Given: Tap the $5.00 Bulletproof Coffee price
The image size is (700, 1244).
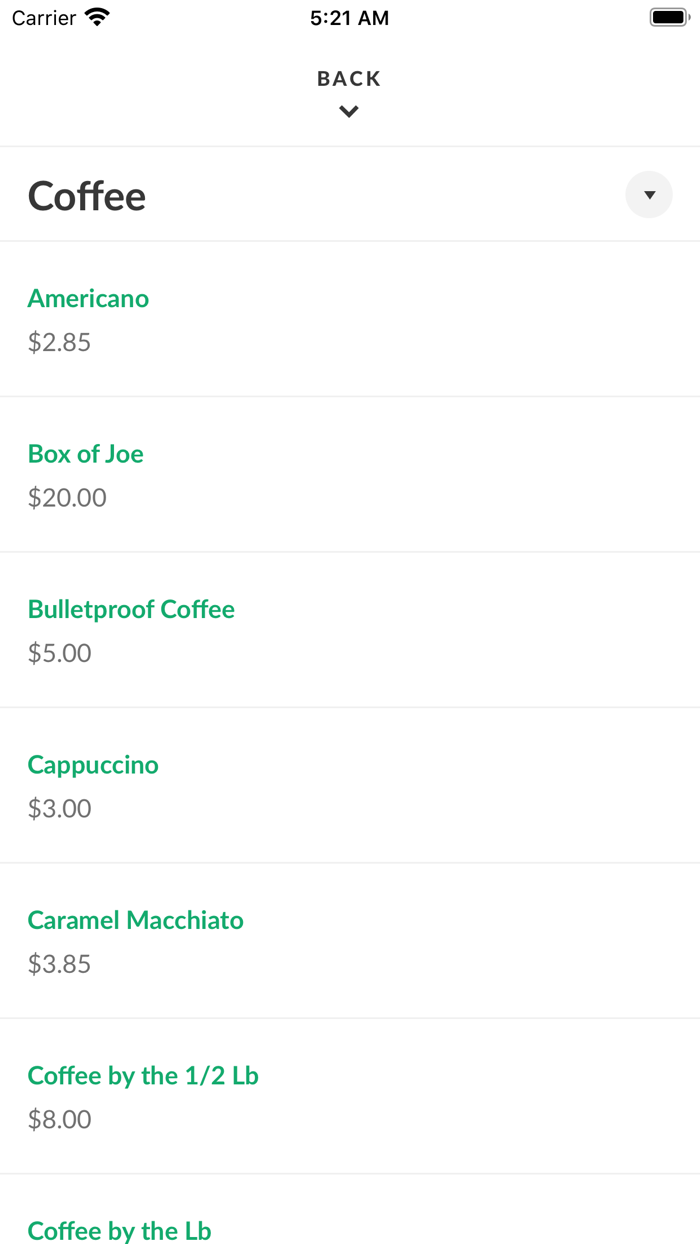Looking at the screenshot, I should pos(59,653).
